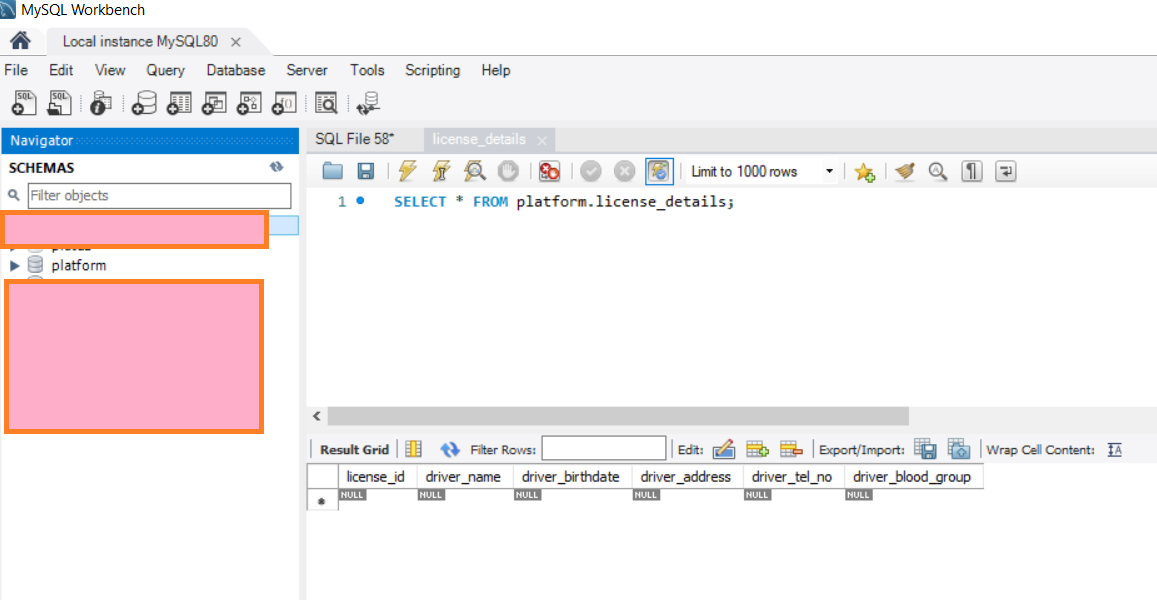
Task: Beautify the SQL script with the broom icon
Action: [x=903, y=171]
